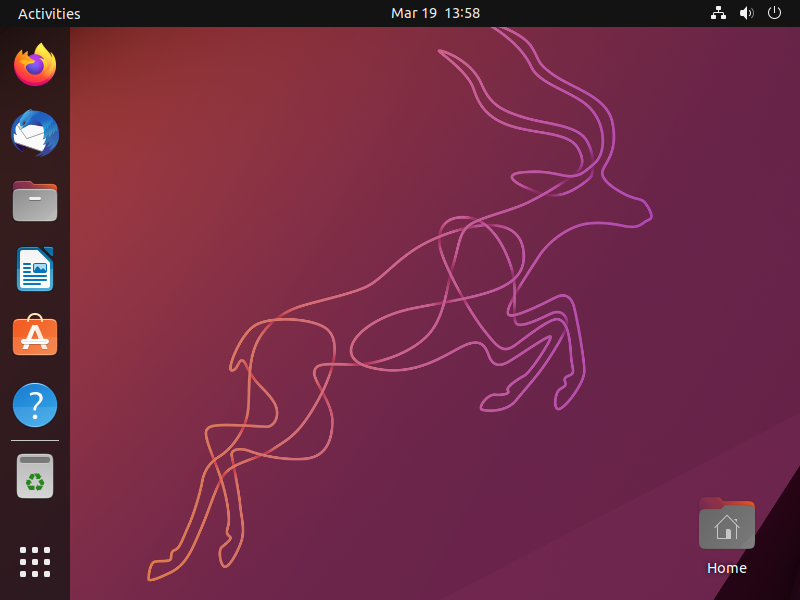The image size is (800, 600).
Task: Click the volume speaker icon
Action: [746, 13]
